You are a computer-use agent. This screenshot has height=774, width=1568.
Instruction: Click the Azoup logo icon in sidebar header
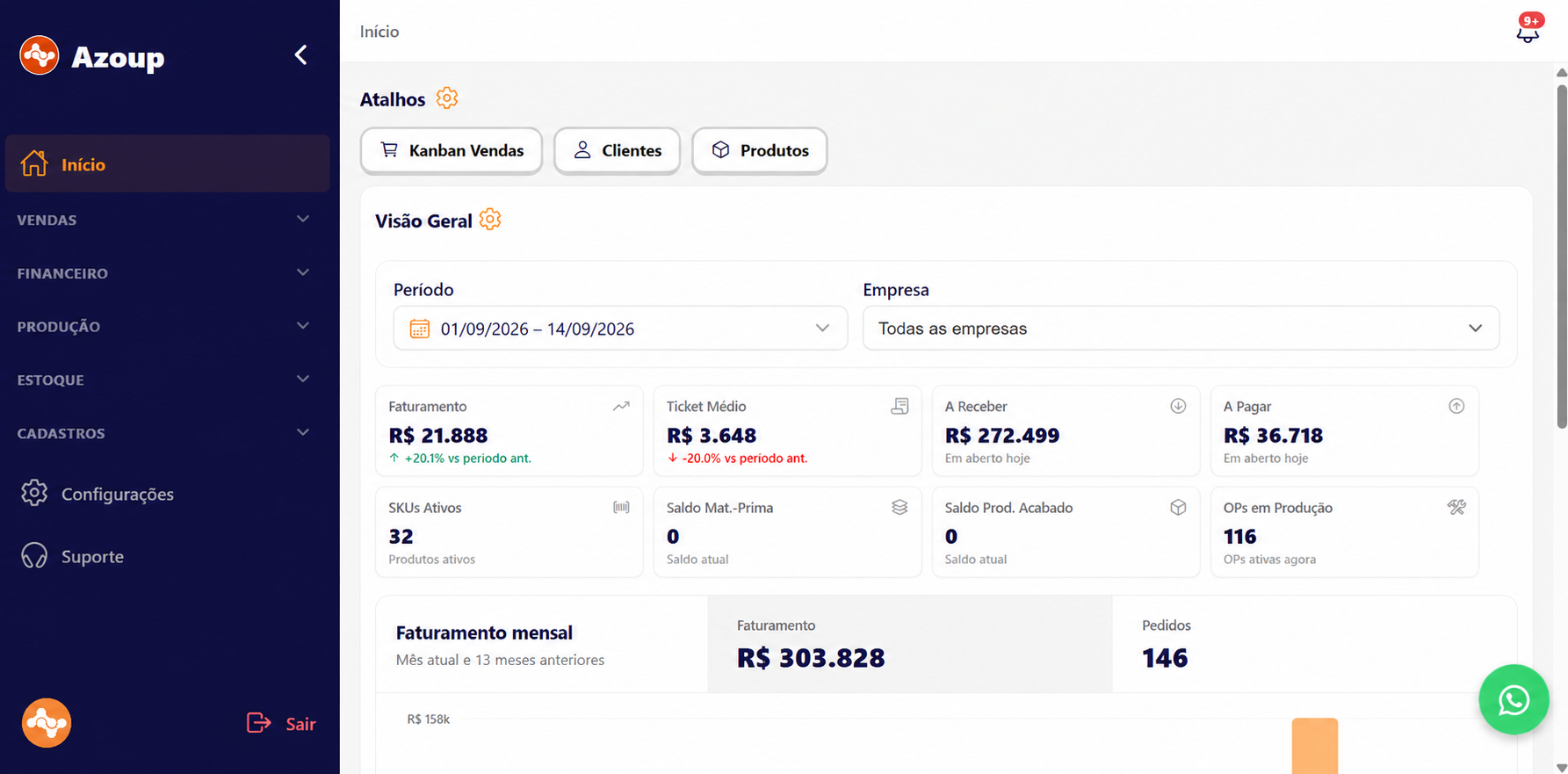tap(40, 55)
